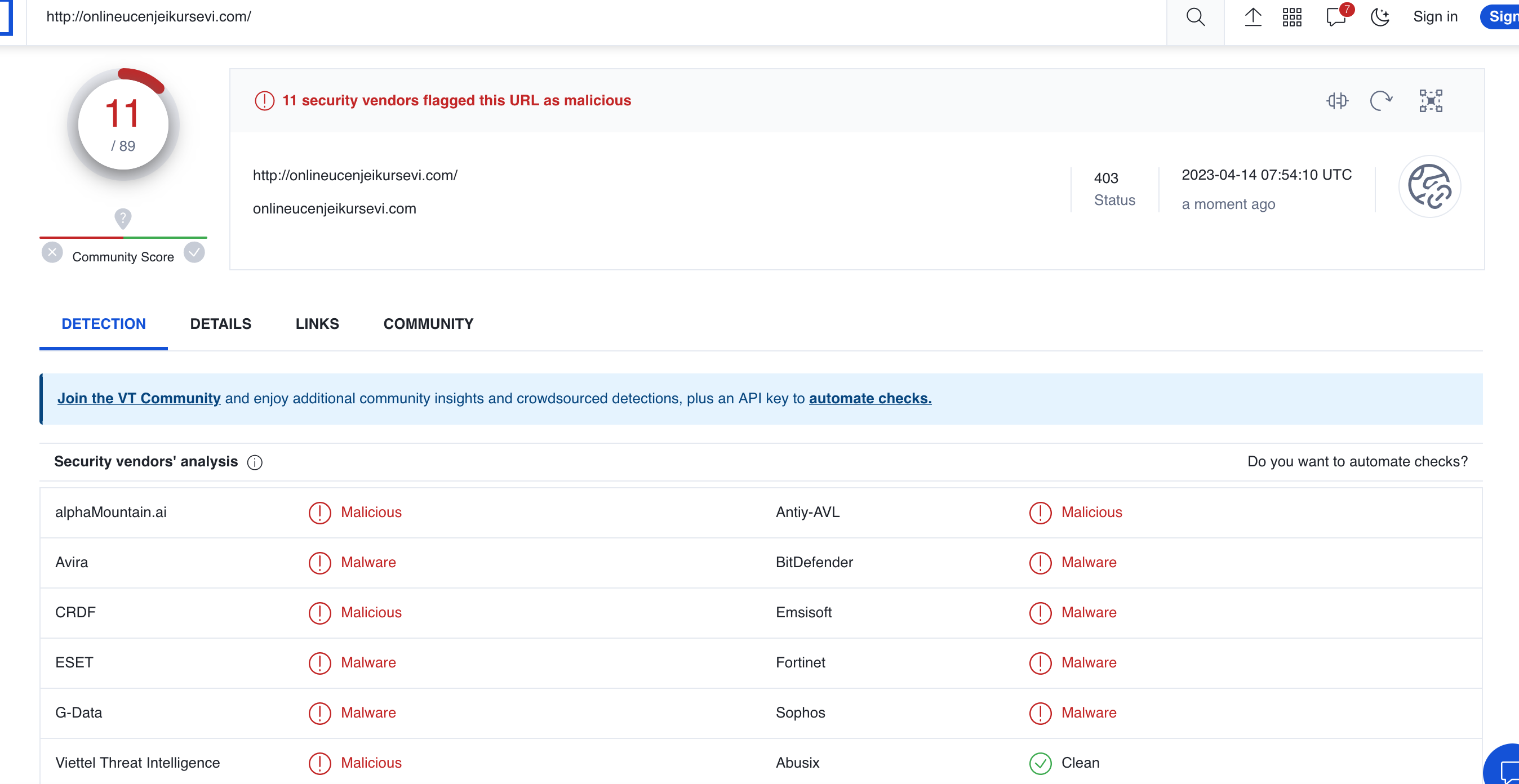This screenshot has width=1519, height=784.
Task: Click Community Score label
Action: pos(123,257)
